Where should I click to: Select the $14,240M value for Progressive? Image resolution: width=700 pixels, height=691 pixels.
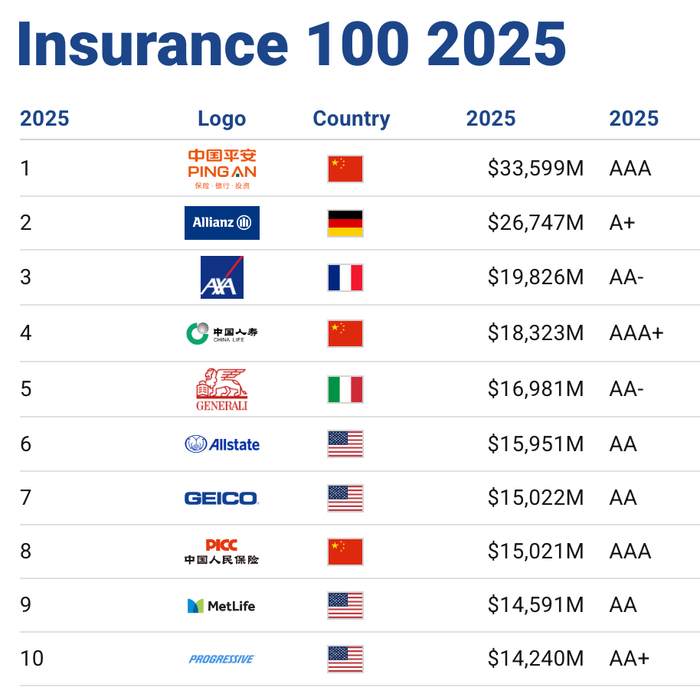[535, 658]
